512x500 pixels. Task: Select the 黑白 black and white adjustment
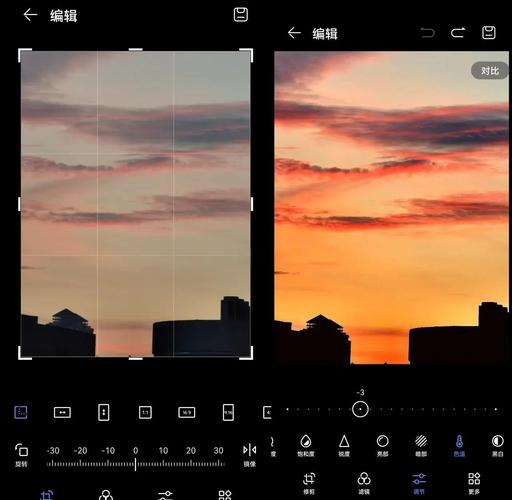[497, 445]
